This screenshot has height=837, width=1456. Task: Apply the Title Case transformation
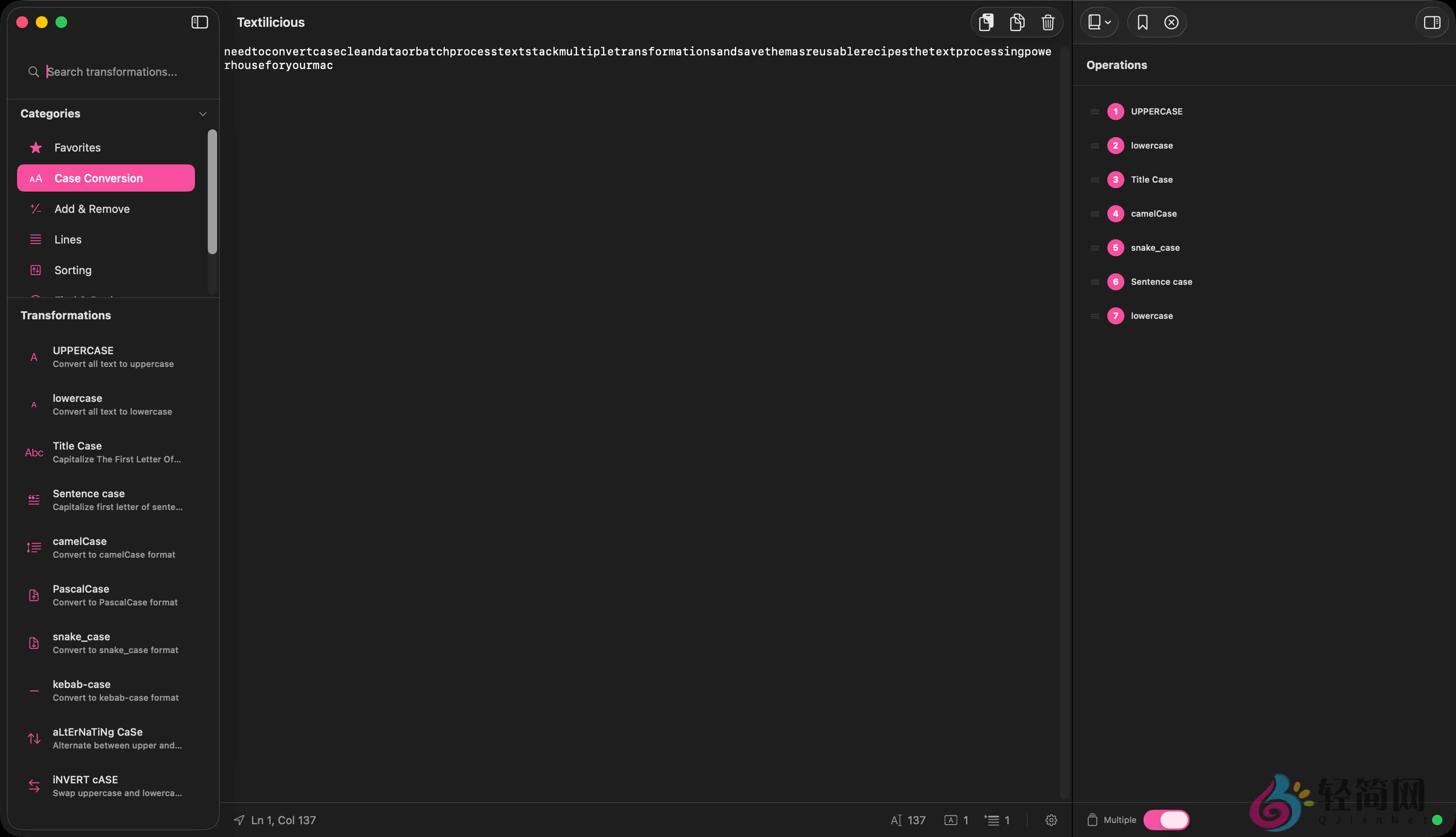coord(113,453)
